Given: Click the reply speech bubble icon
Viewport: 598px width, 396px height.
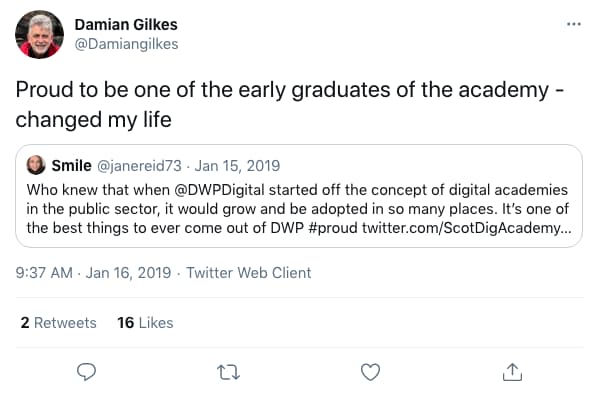Looking at the screenshot, I should (86, 372).
